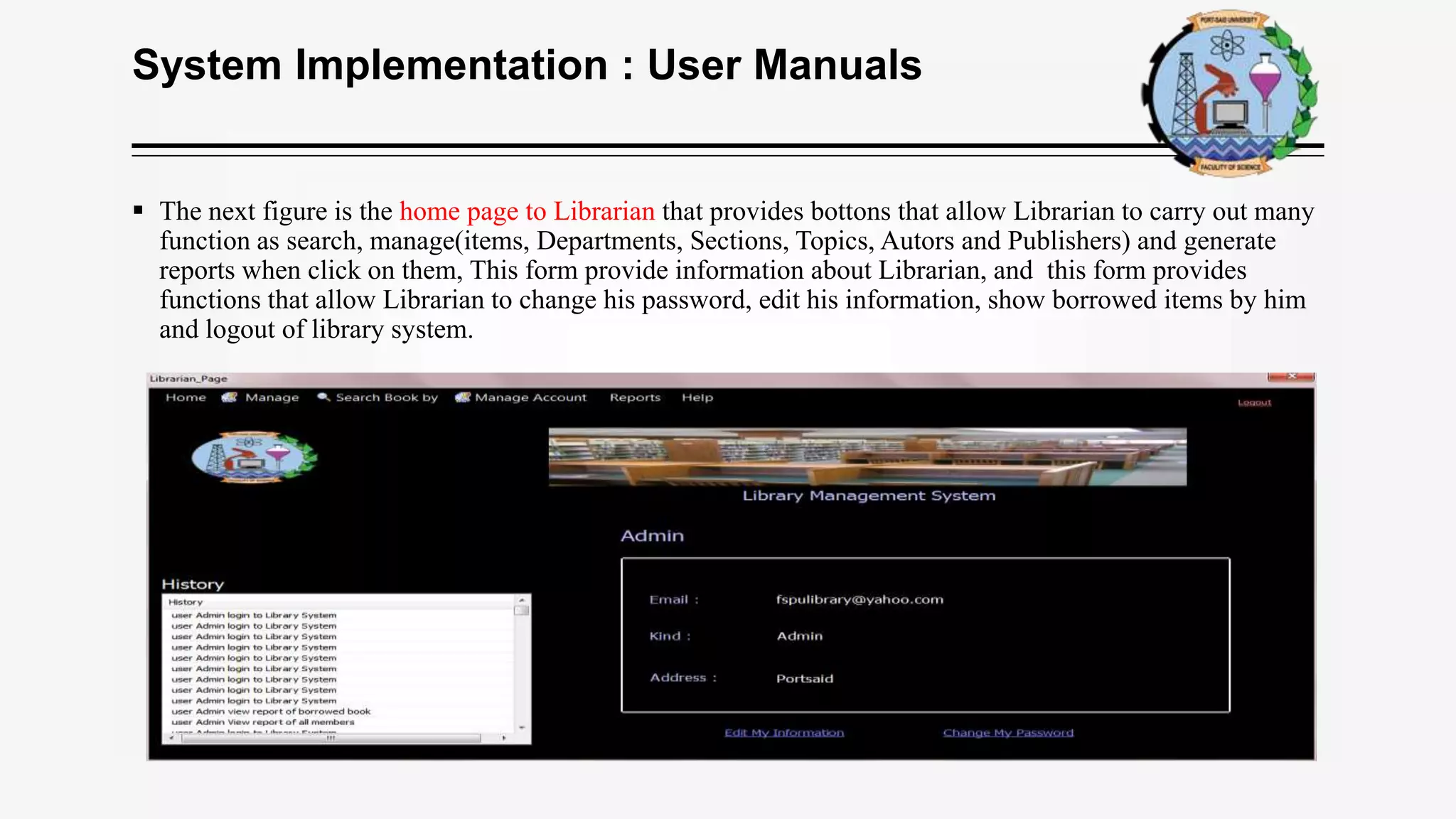Click the Portsaid address value
This screenshot has width=1456, height=819.
pos(805,678)
